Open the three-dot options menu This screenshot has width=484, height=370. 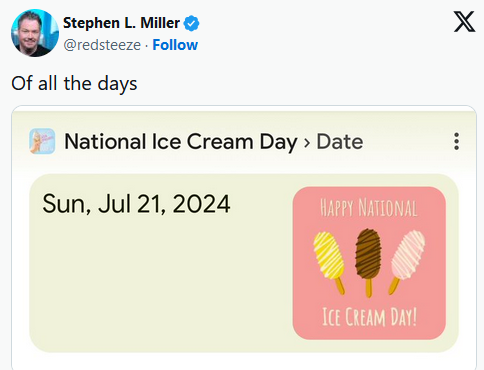(x=457, y=141)
